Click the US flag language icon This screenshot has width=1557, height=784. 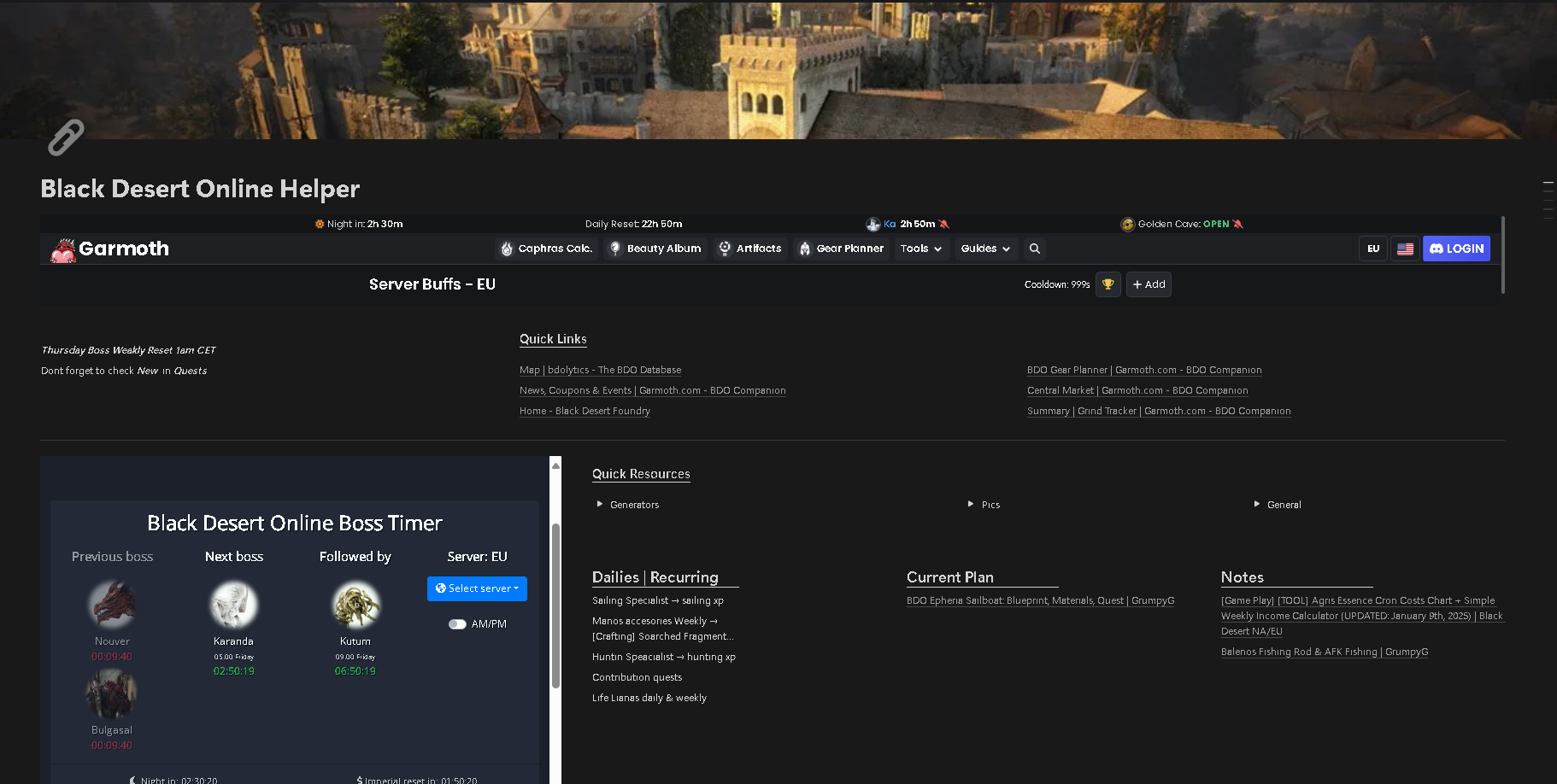tap(1405, 249)
